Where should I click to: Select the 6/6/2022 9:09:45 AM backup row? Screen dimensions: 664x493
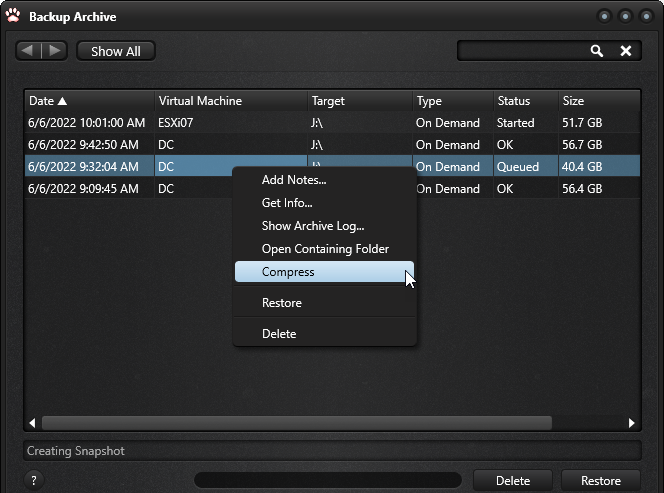[x=332, y=188]
